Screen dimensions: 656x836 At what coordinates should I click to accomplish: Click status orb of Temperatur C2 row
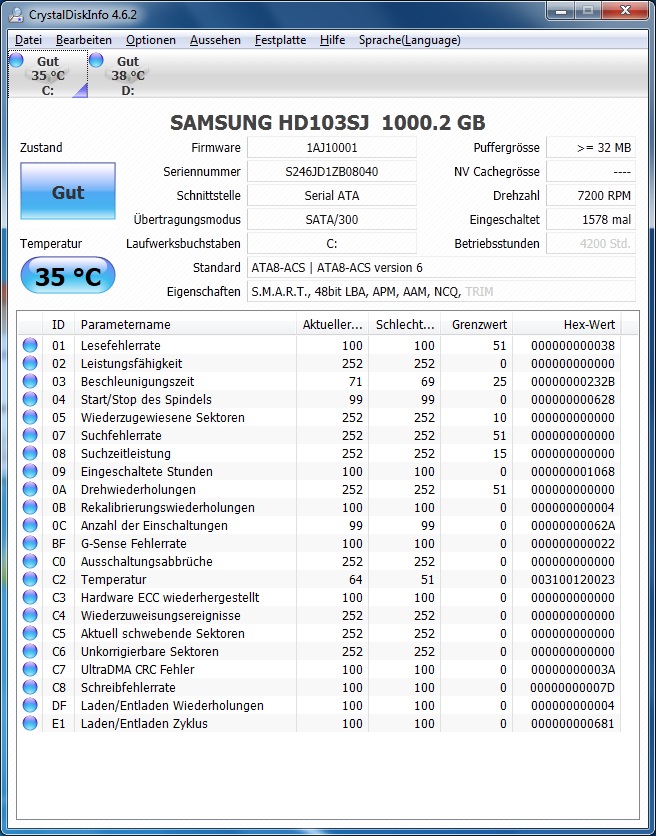pyautogui.click(x=30, y=579)
